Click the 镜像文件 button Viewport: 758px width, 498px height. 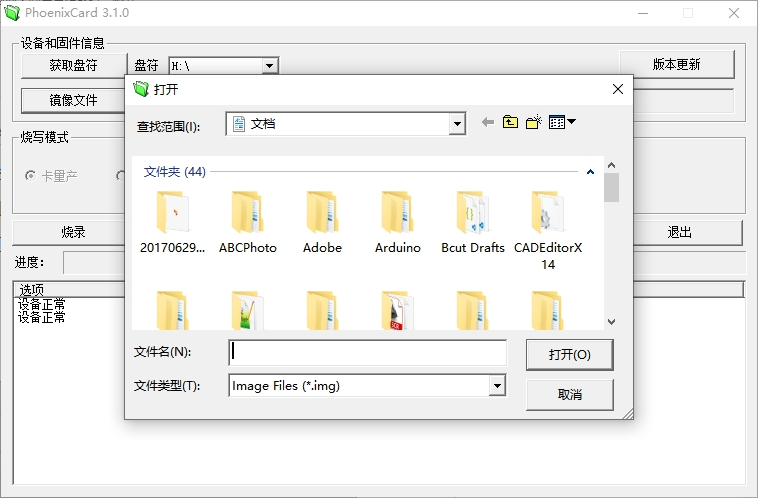point(73,100)
